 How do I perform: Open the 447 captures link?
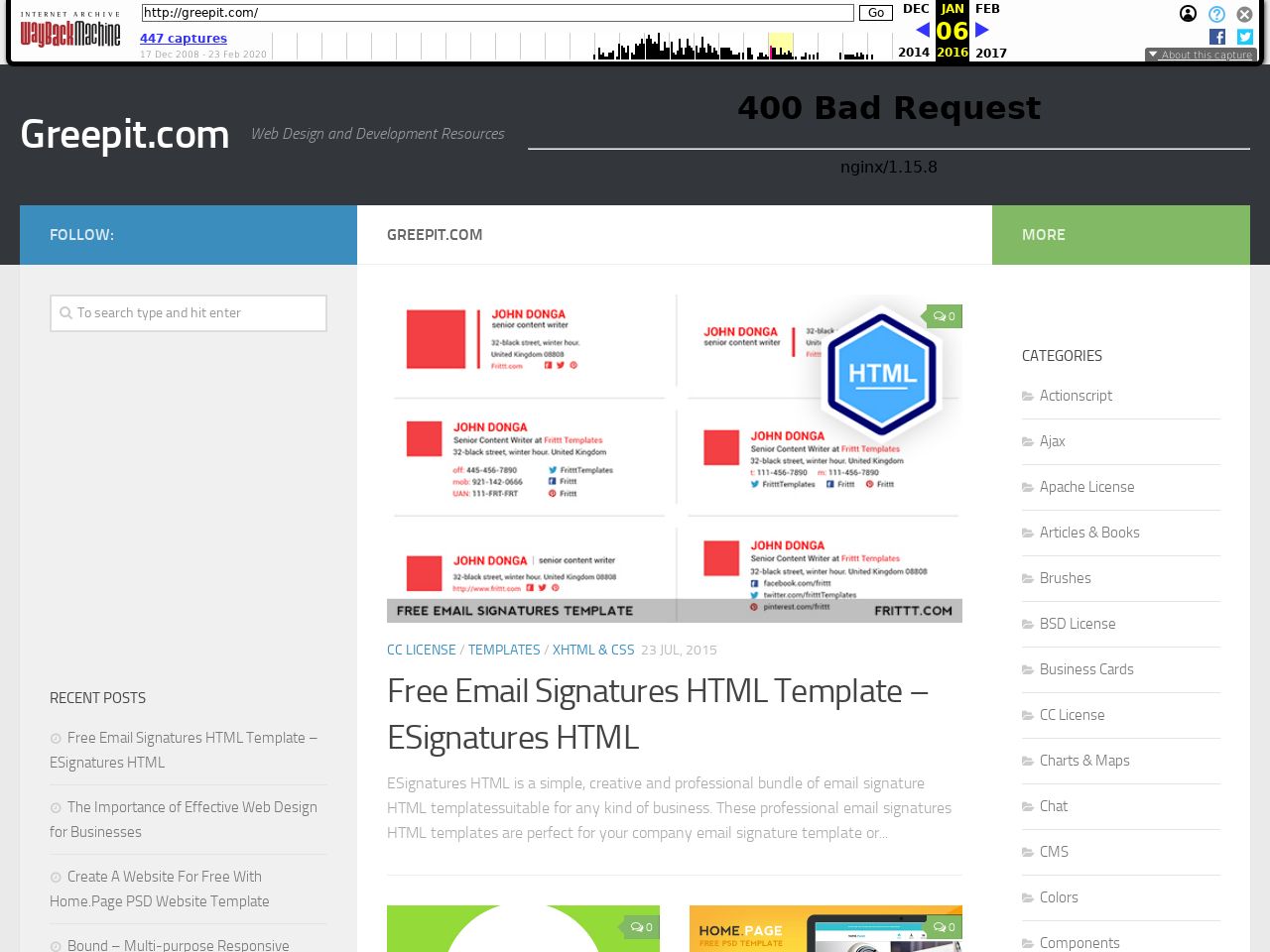(x=184, y=39)
